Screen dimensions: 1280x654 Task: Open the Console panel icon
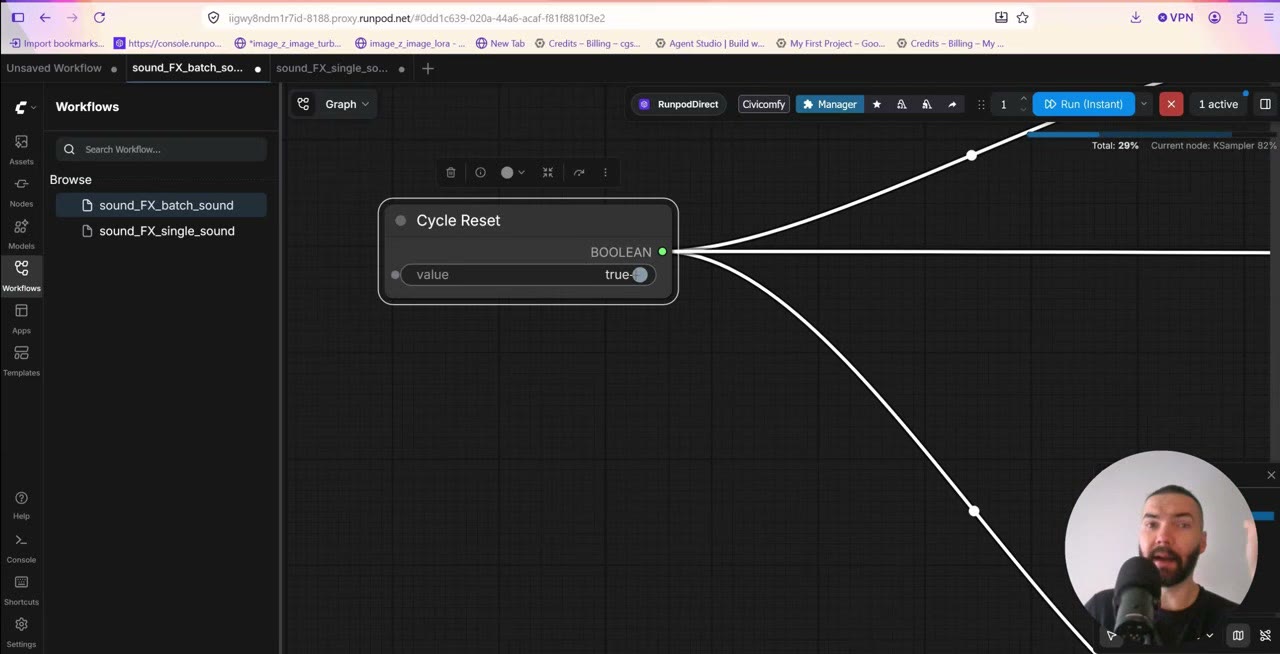click(21, 546)
